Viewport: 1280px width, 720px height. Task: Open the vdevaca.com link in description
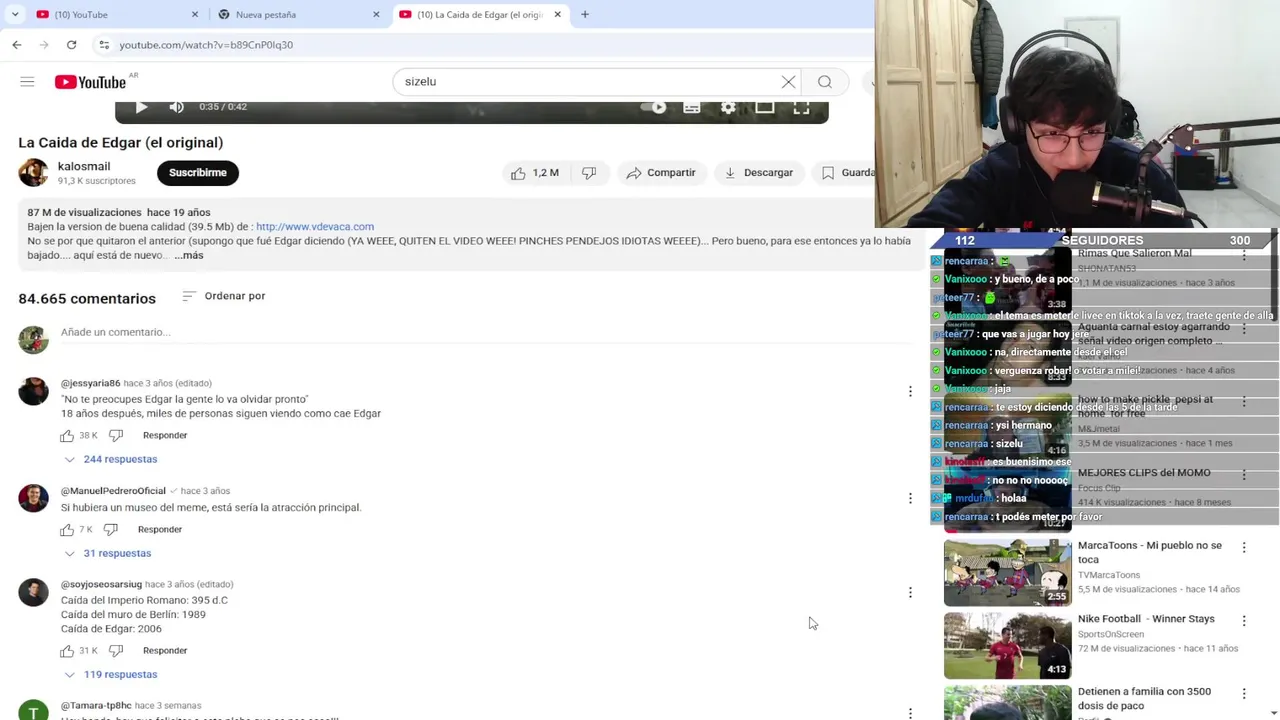click(315, 227)
